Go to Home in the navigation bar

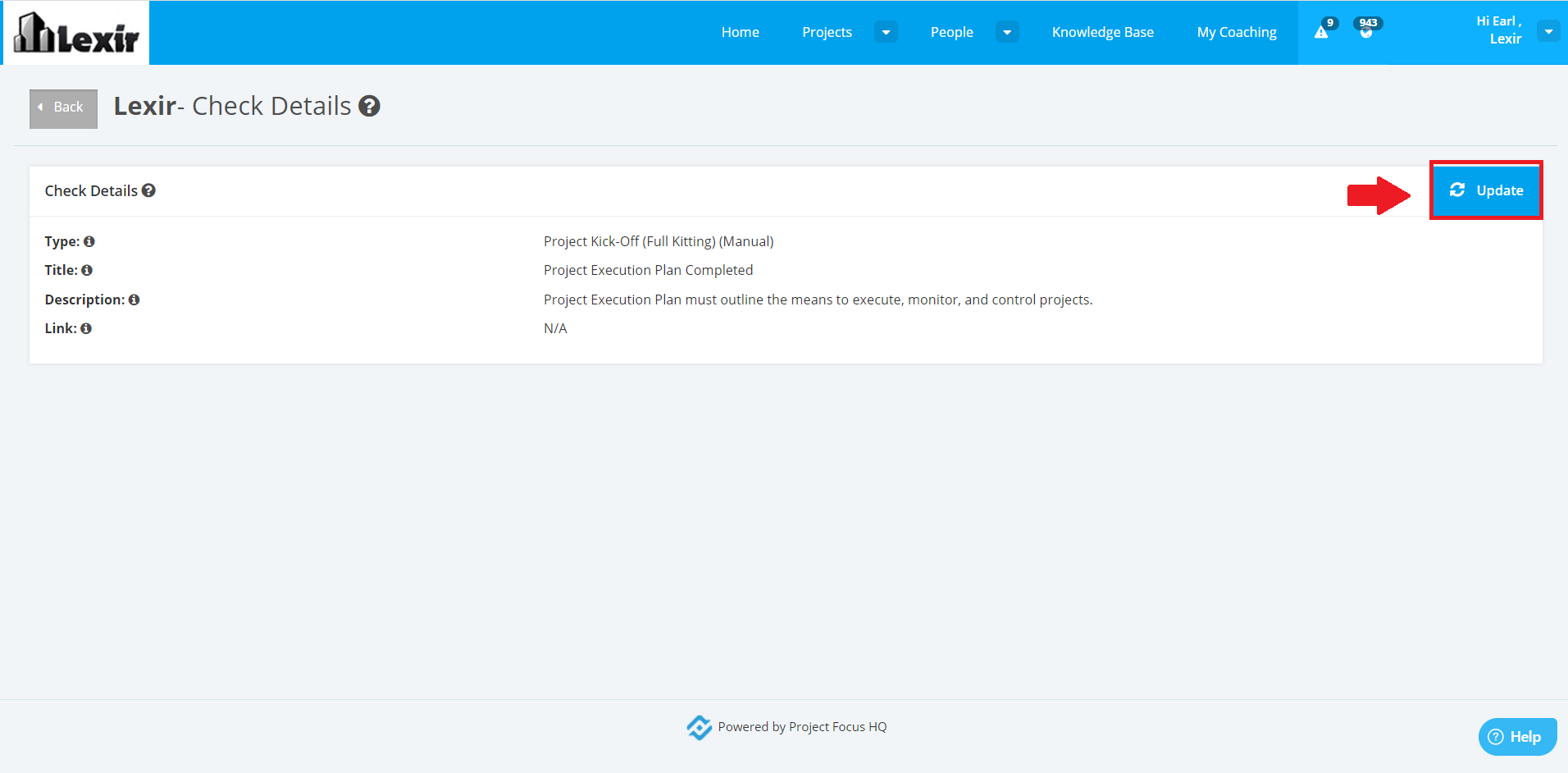point(741,32)
